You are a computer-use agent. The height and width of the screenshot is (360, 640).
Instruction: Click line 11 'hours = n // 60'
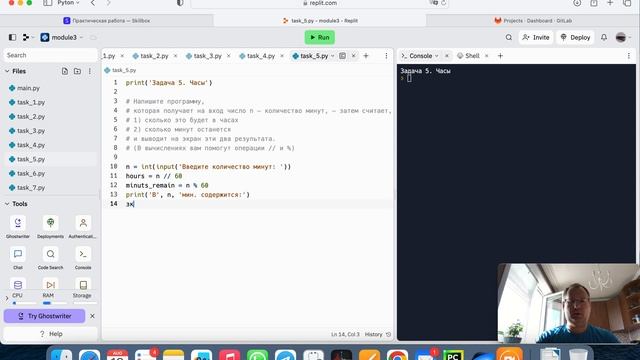pos(154,176)
